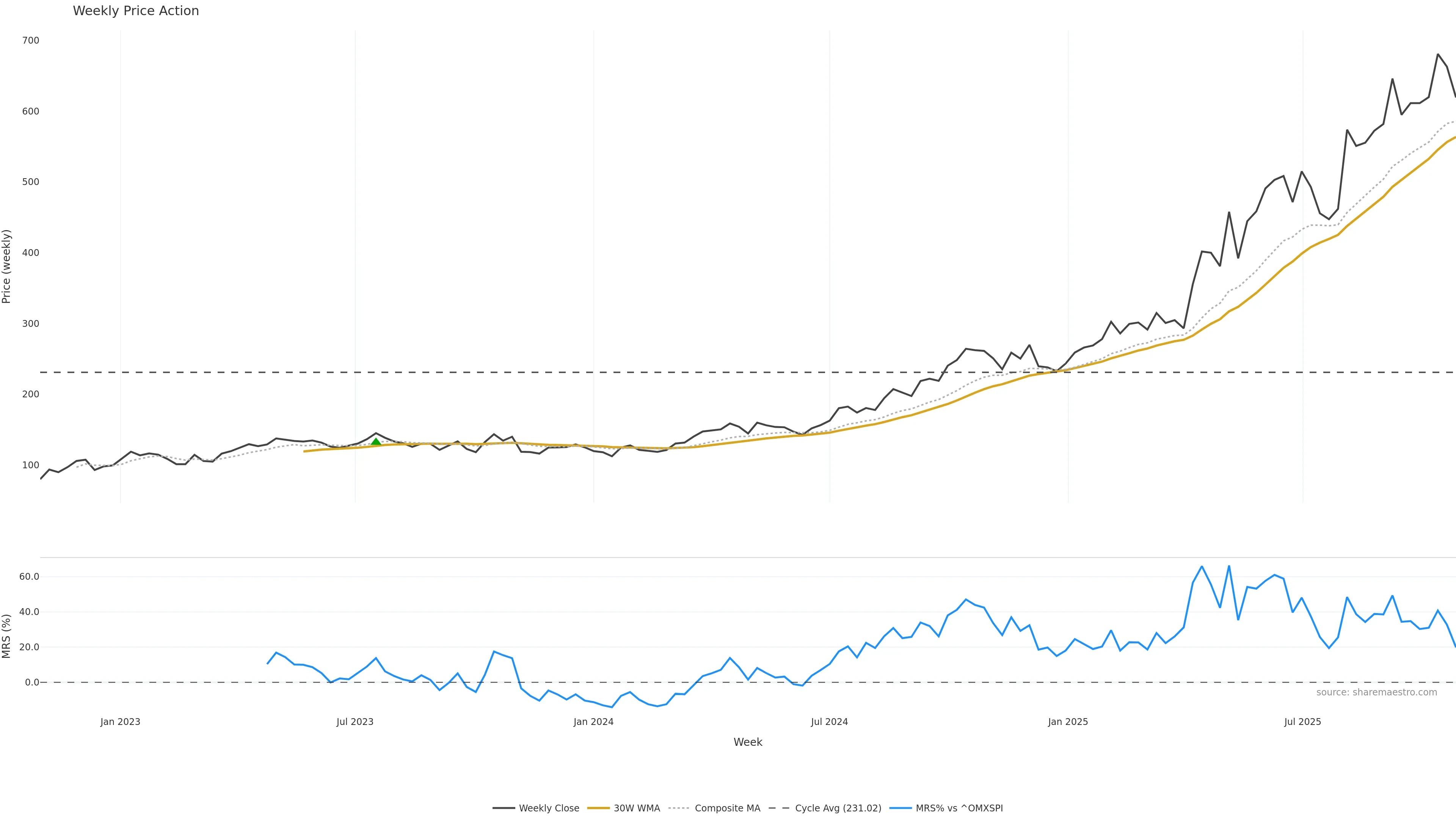Click the Week x-axis title
Image resolution: width=1456 pixels, height=819 pixels.
click(748, 742)
